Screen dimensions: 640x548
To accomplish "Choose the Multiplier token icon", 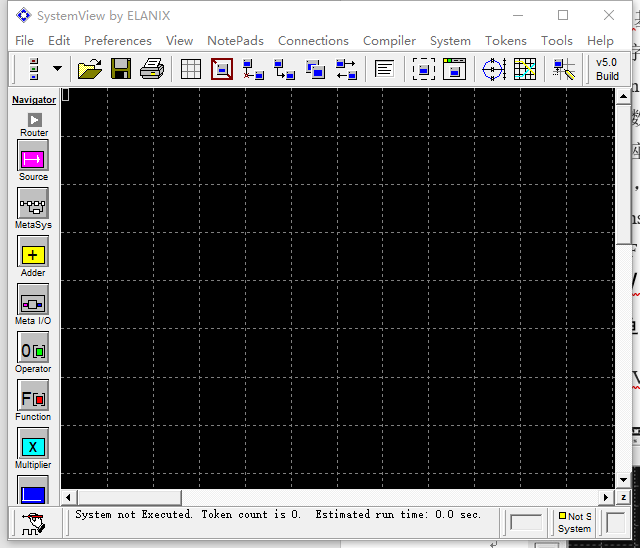I will coord(33,446).
